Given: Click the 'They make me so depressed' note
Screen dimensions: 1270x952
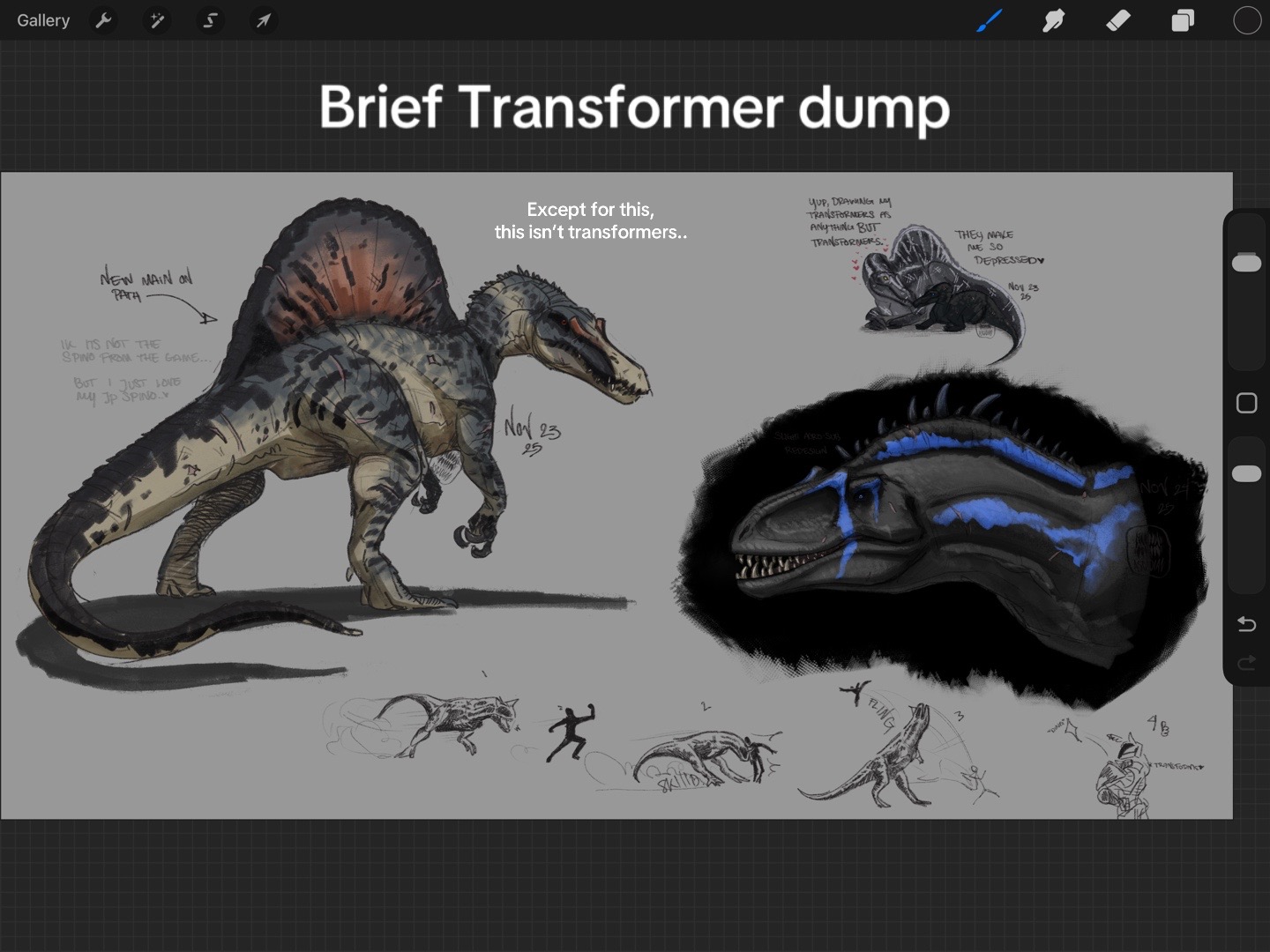Looking at the screenshot, I should click(x=999, y=247).
